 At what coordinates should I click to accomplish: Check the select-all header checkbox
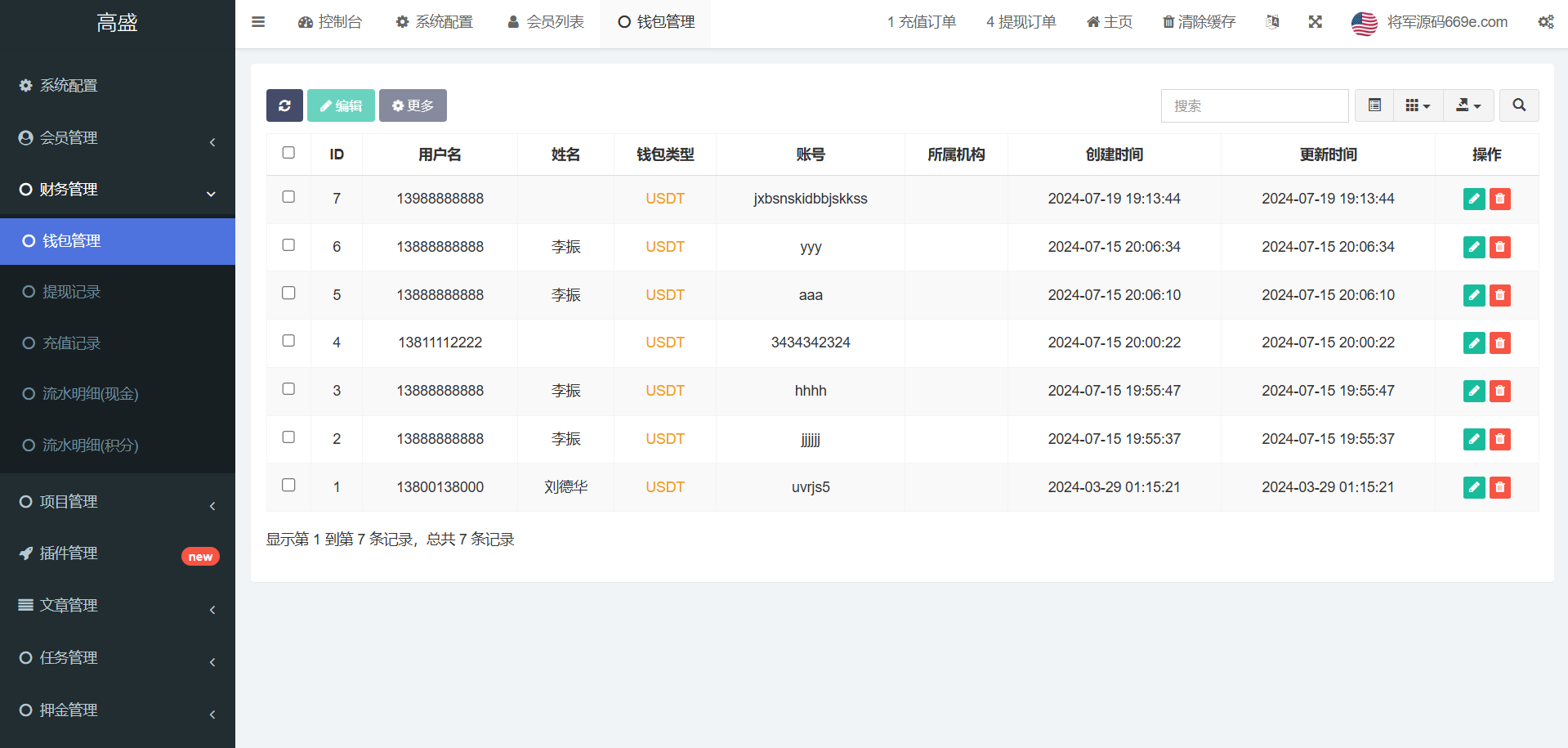288,153
